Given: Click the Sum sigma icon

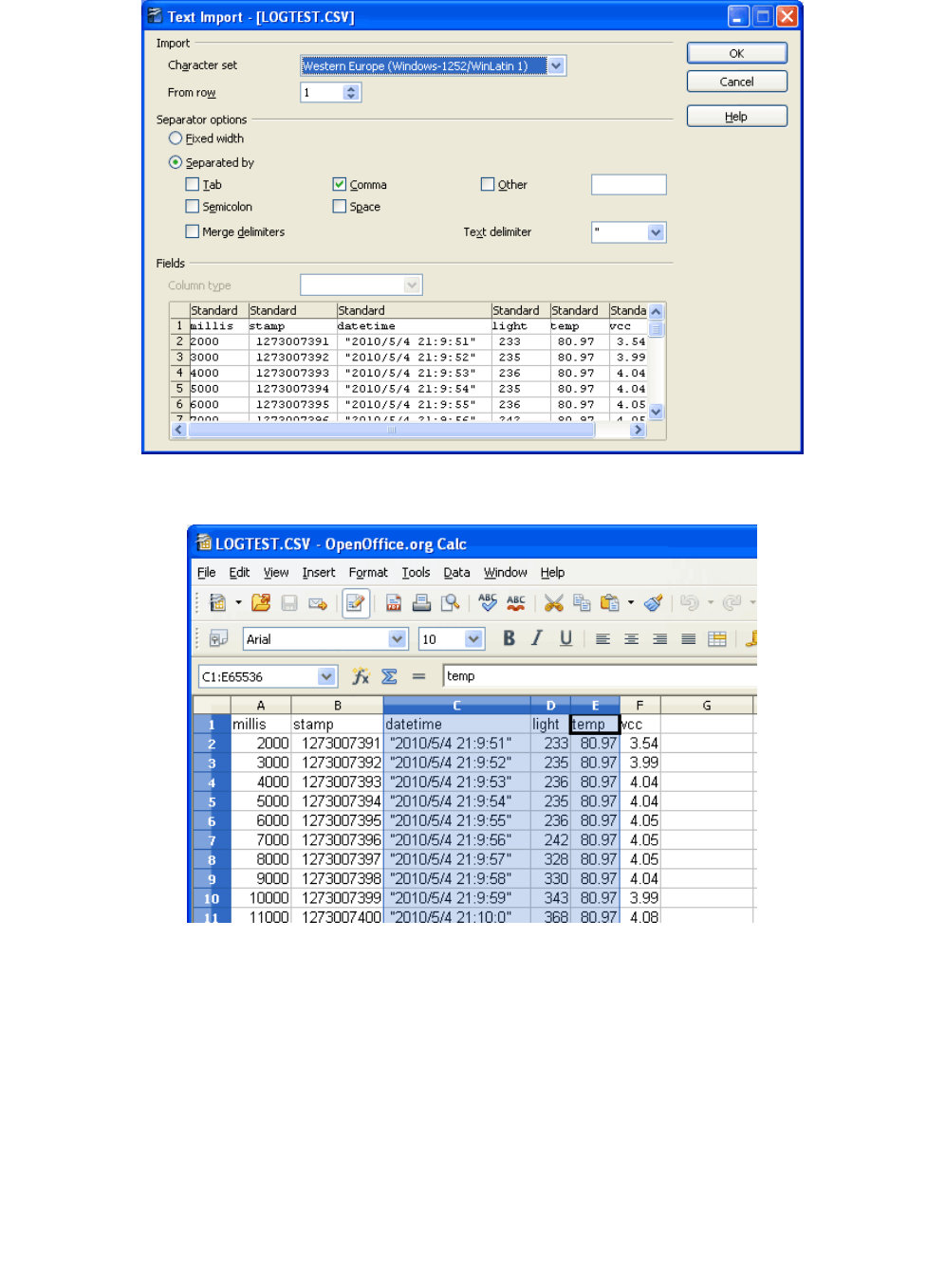Looking at the screenshot, I should [389, 676].
